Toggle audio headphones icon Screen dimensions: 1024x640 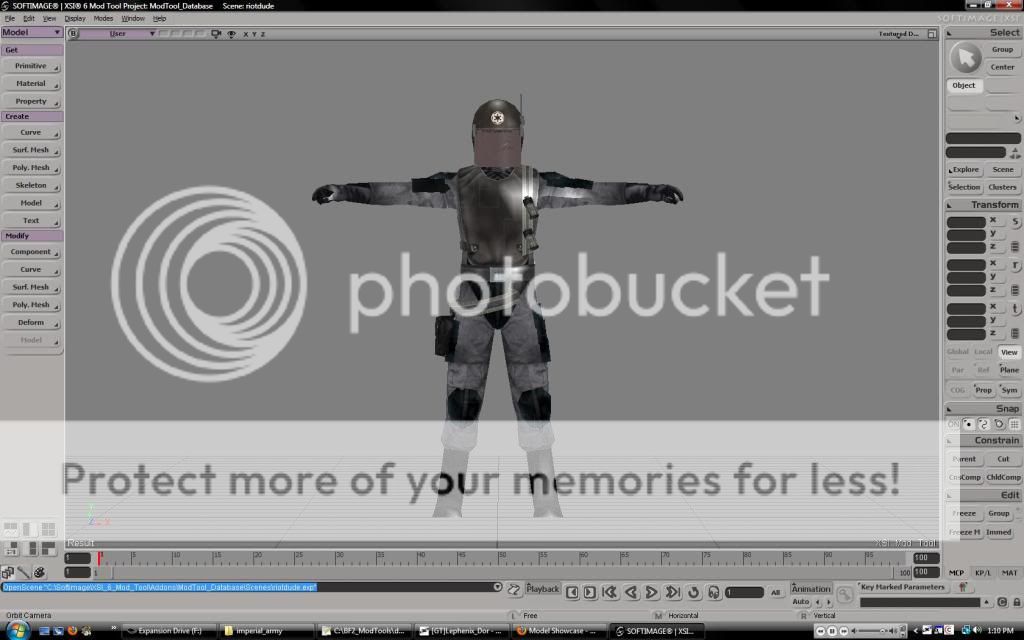coord(714,592)
